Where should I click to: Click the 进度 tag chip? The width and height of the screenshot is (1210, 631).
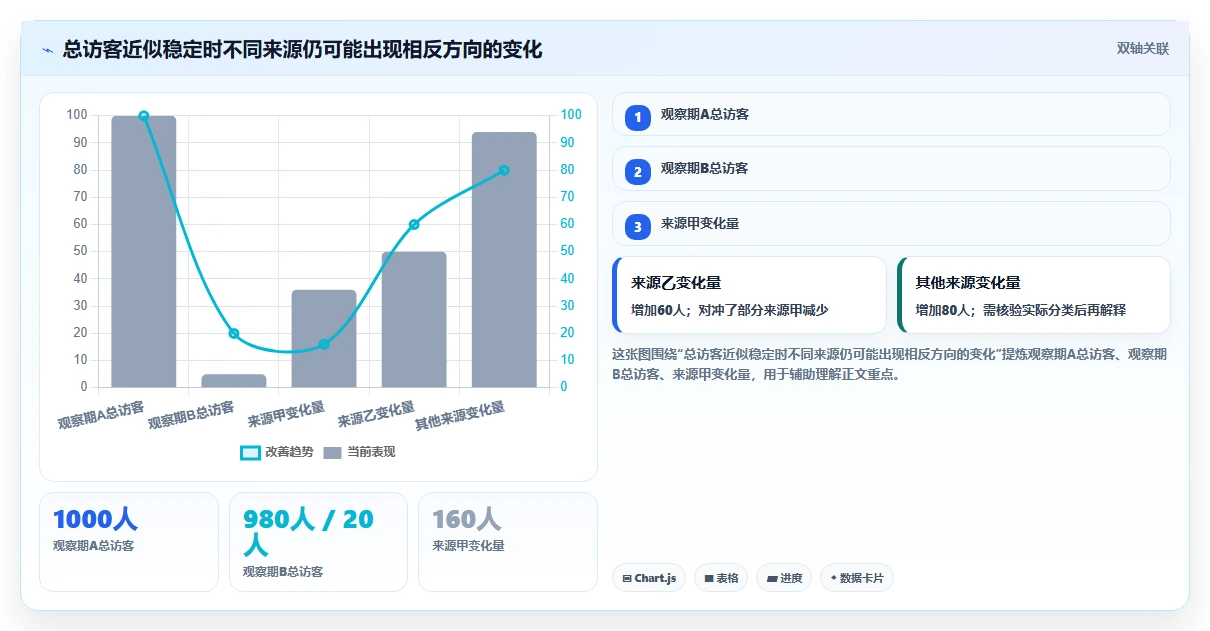tap(784, 578)
